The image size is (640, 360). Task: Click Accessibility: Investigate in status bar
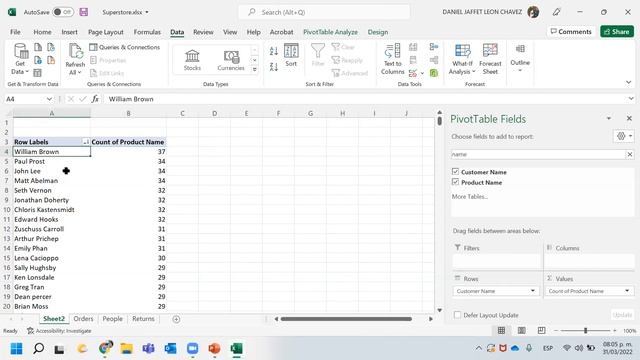point(59,331)
